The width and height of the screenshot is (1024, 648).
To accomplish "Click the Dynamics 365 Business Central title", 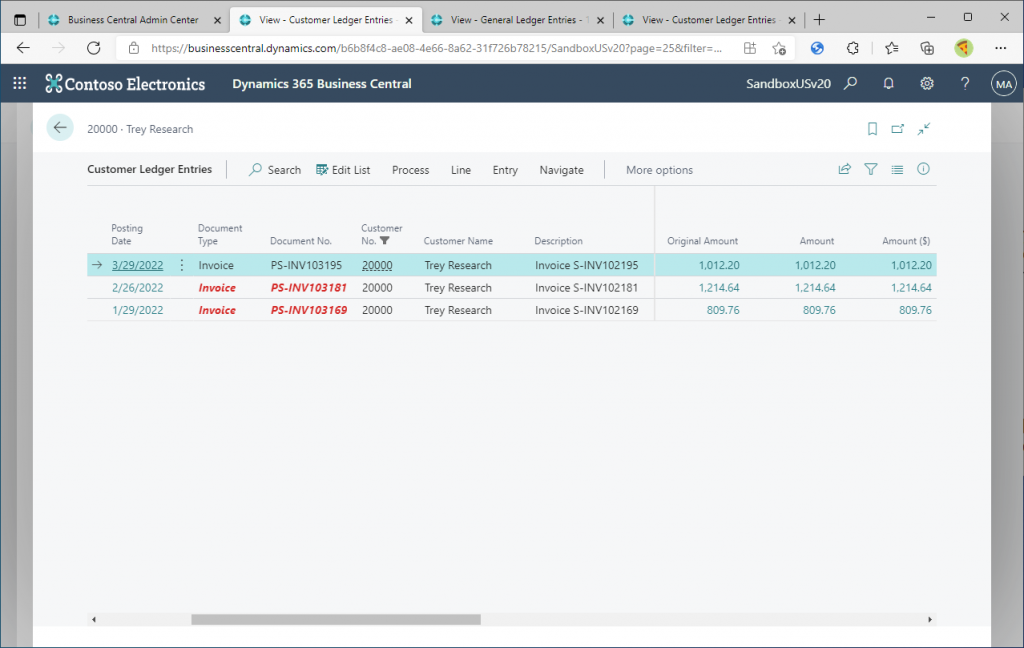I will pyautogui.click(x=322, y=84).
